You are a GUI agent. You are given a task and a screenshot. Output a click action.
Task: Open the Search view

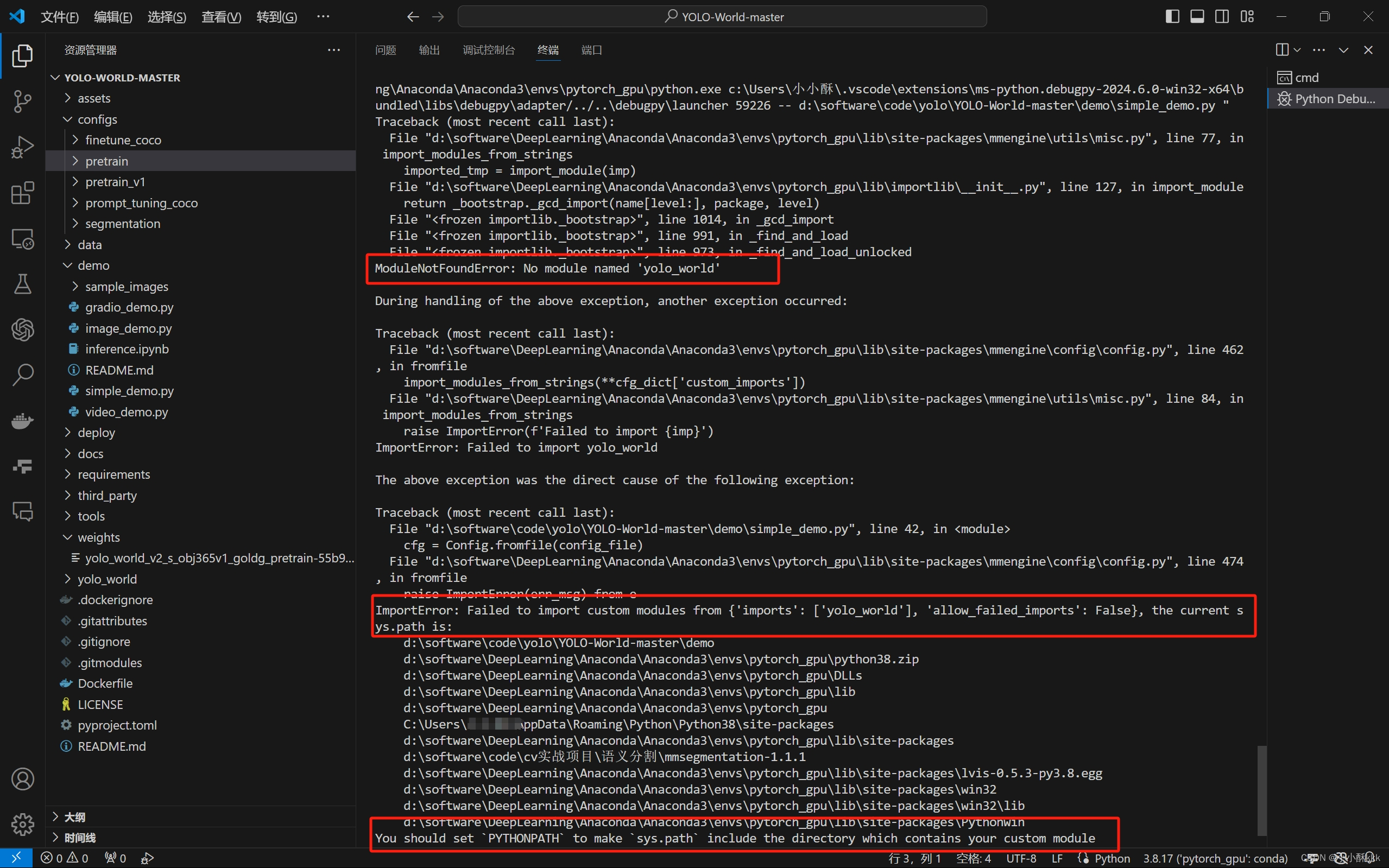coord(22,375)
